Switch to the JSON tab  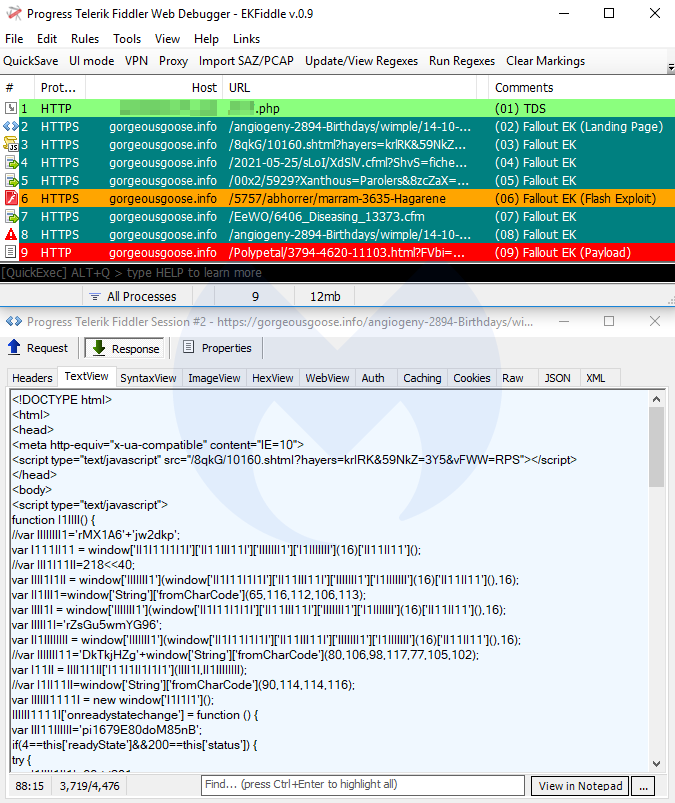click(x=557, y=378)
